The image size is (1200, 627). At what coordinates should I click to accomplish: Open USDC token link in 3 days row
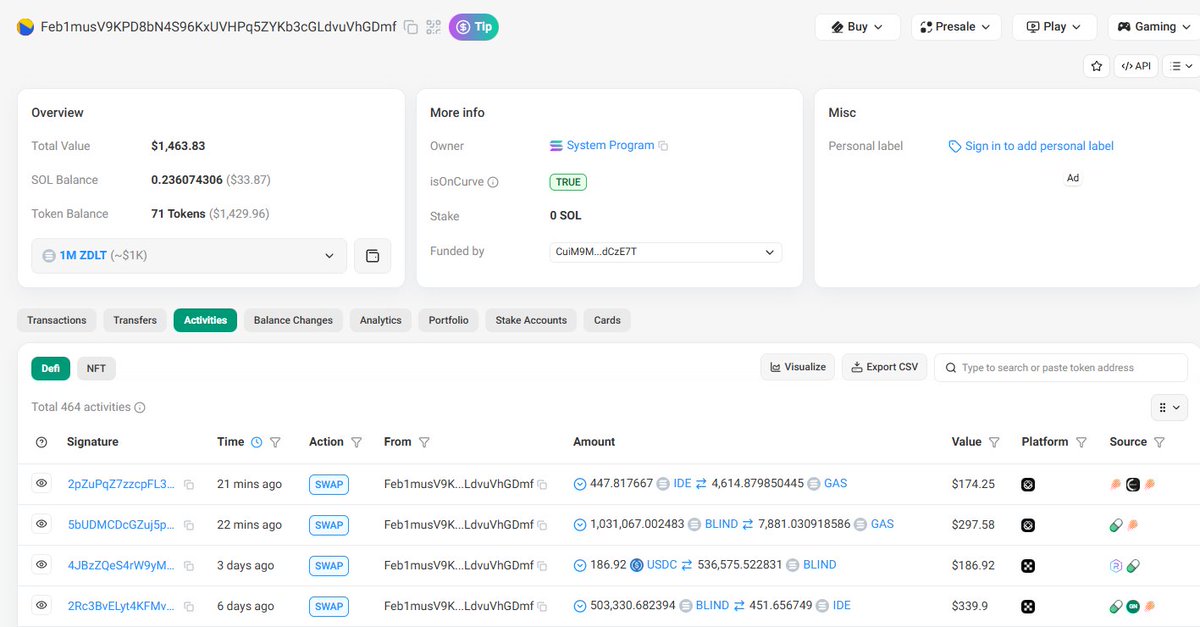[x=662, y=565]
